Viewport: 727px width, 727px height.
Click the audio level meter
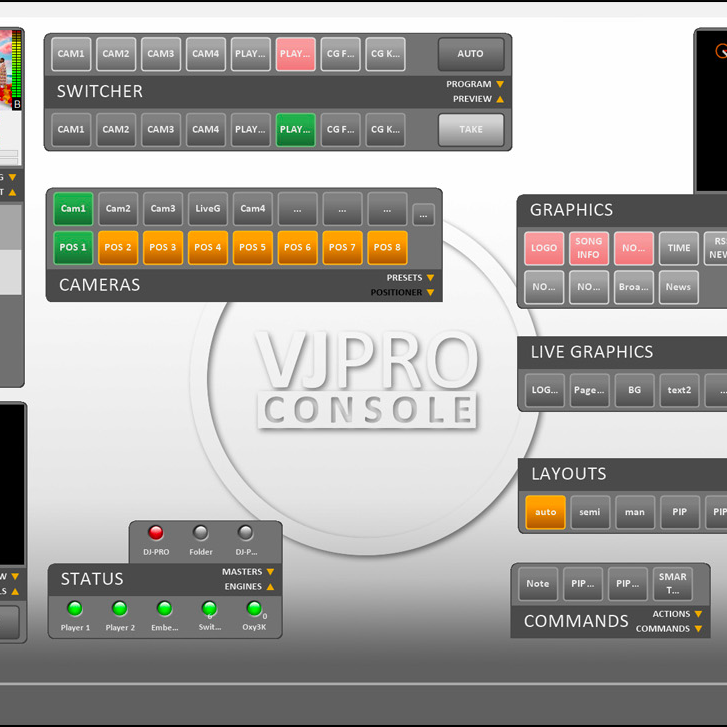click(17, 65)
